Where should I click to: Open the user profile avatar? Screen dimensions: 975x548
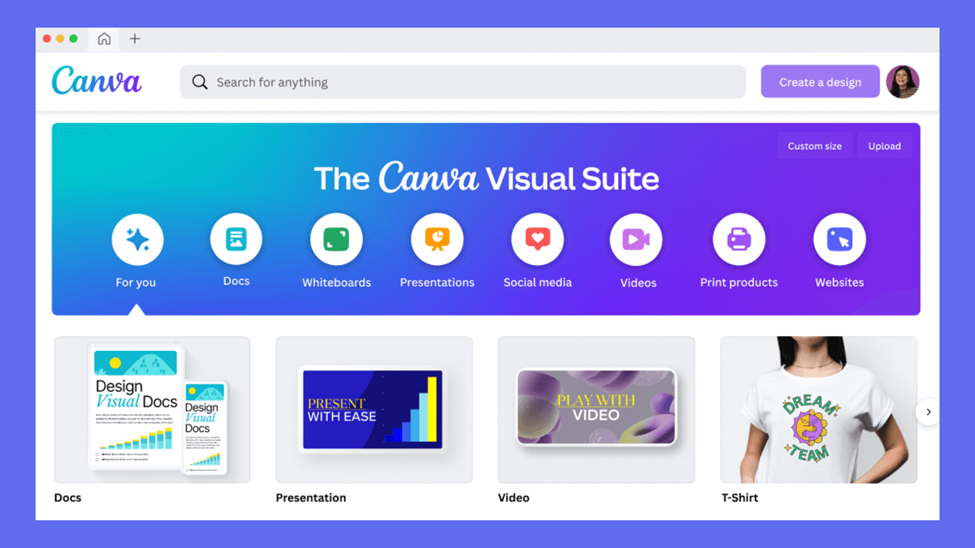point(903,81)
